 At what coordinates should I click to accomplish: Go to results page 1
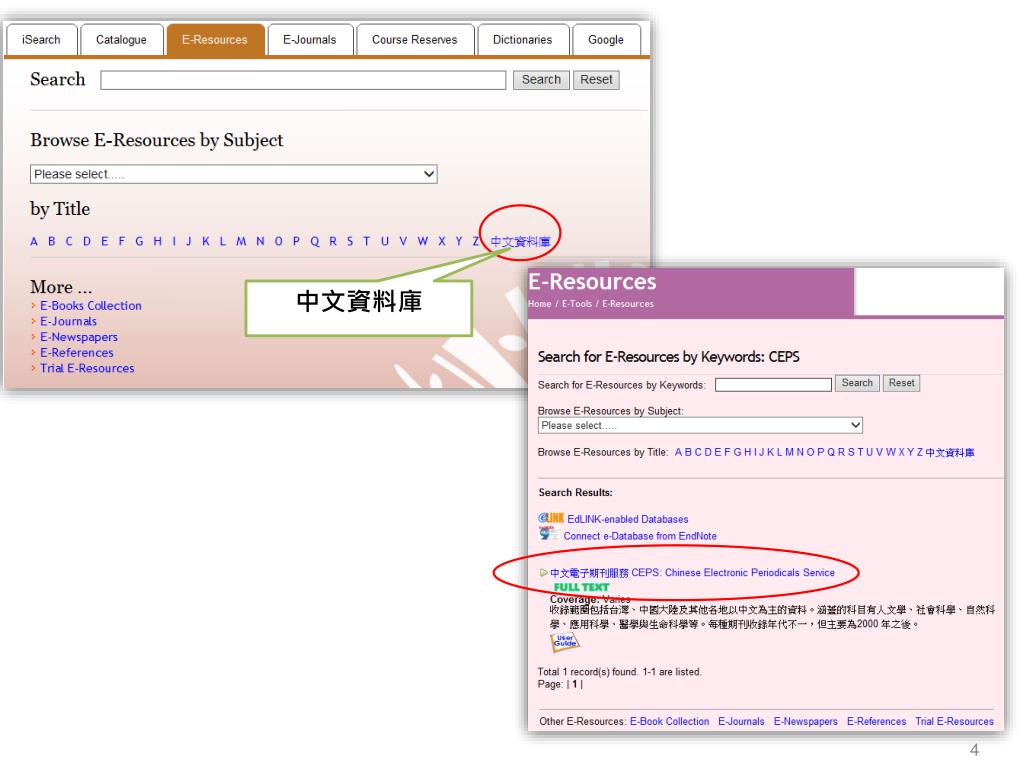[x=575, y=684]
